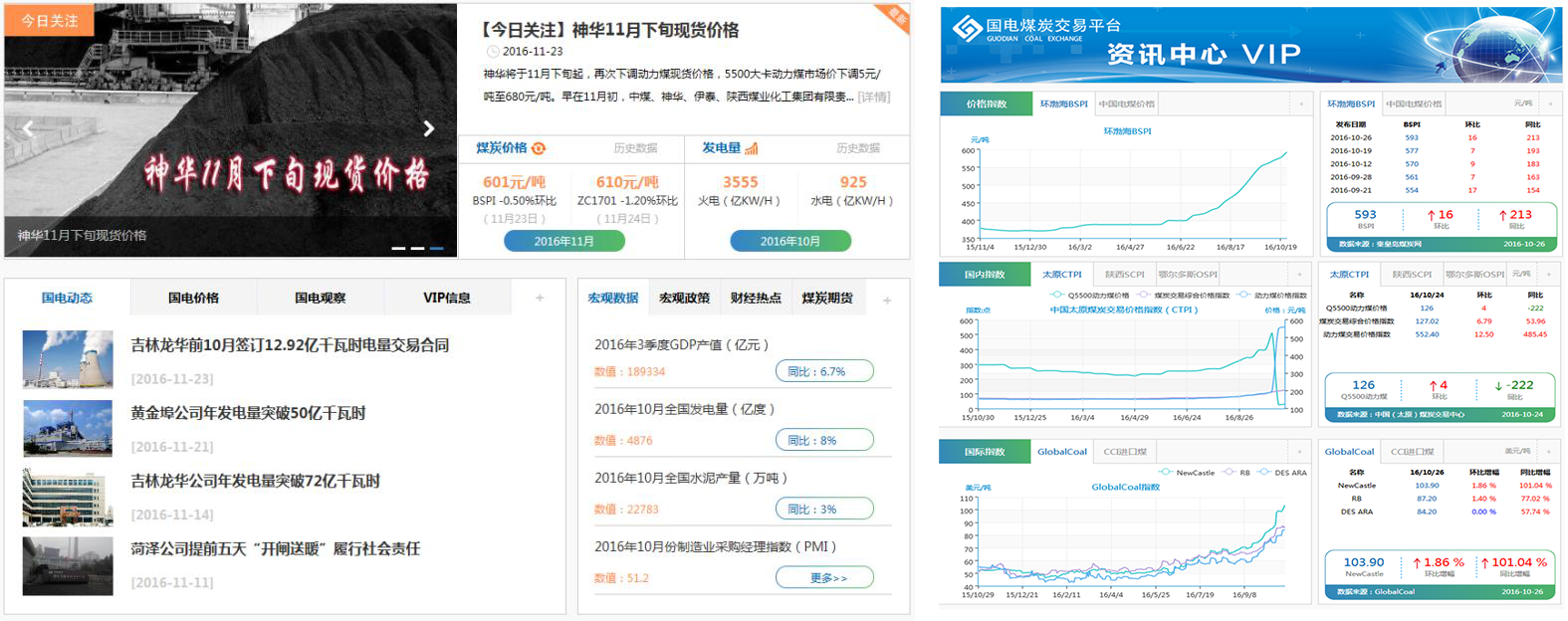Image resolution: width=1568 pixels, height=621 pixels.
Task: Click the plus icon after VIP信息 tab
Action: (x=540, y=298)
